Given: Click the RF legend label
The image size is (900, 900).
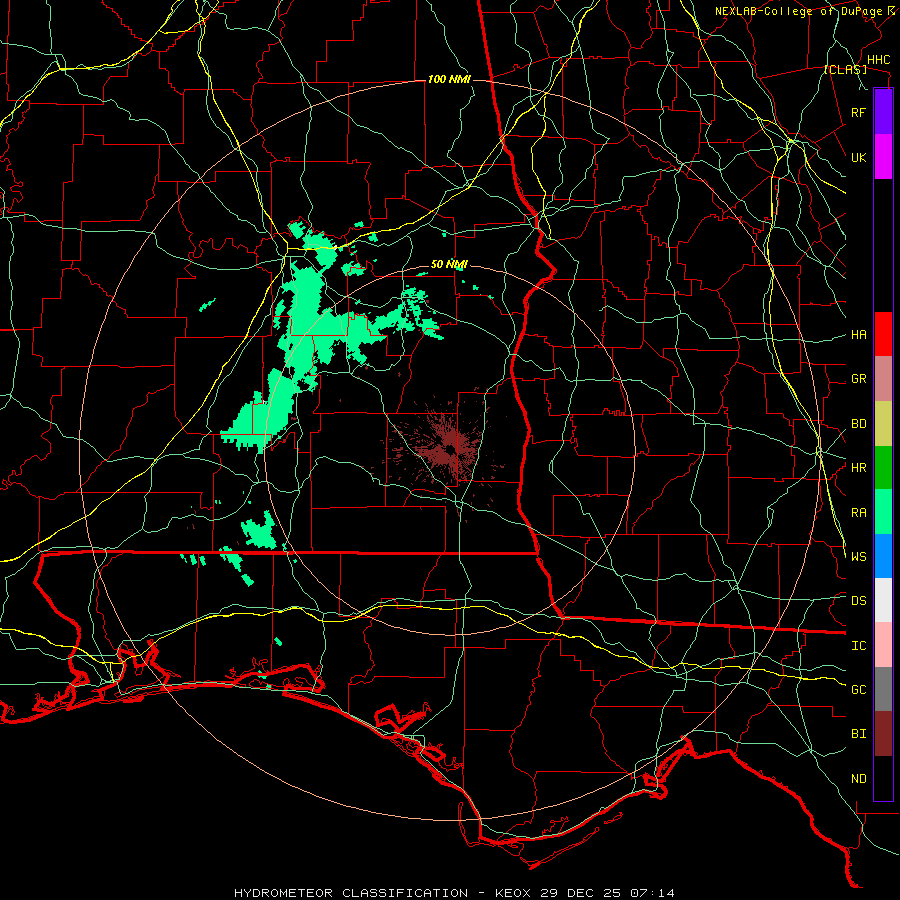Looking at the screenshot, I should tap(858, 112).
